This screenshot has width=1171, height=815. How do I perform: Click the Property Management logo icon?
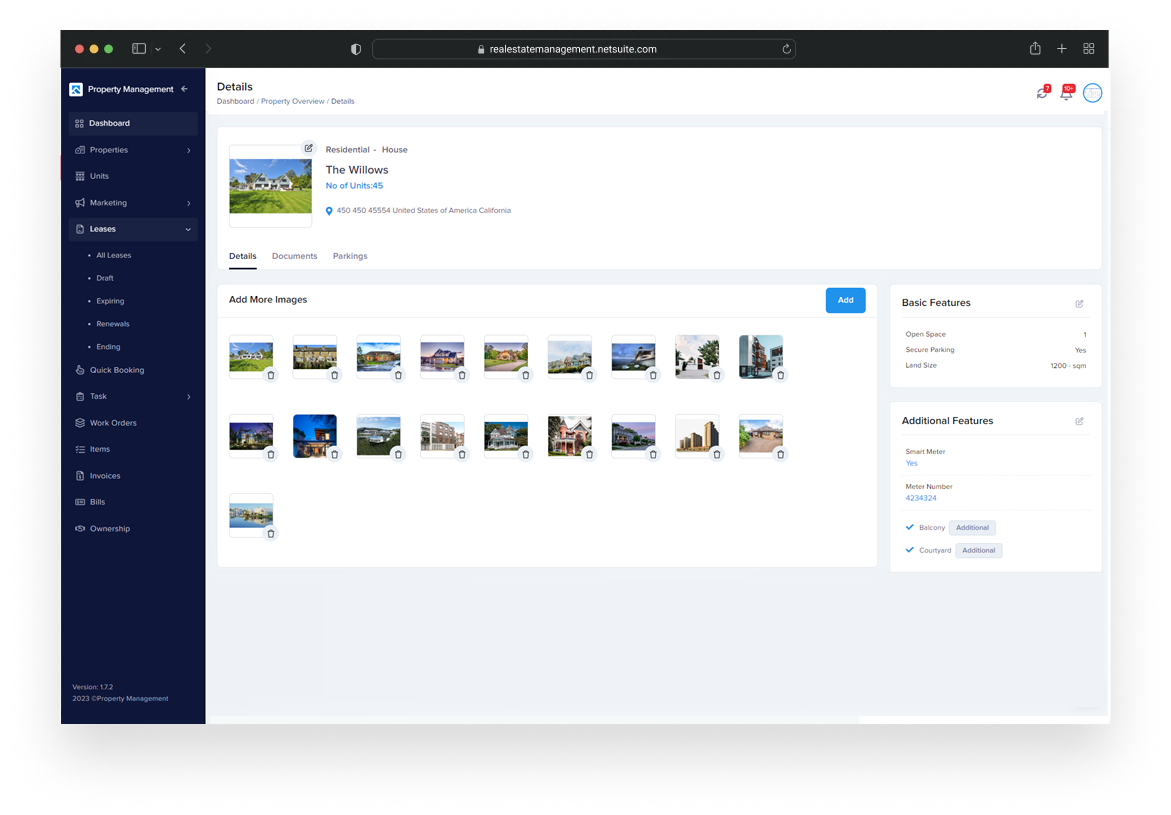pyautogui.click(x=75, y=90)
